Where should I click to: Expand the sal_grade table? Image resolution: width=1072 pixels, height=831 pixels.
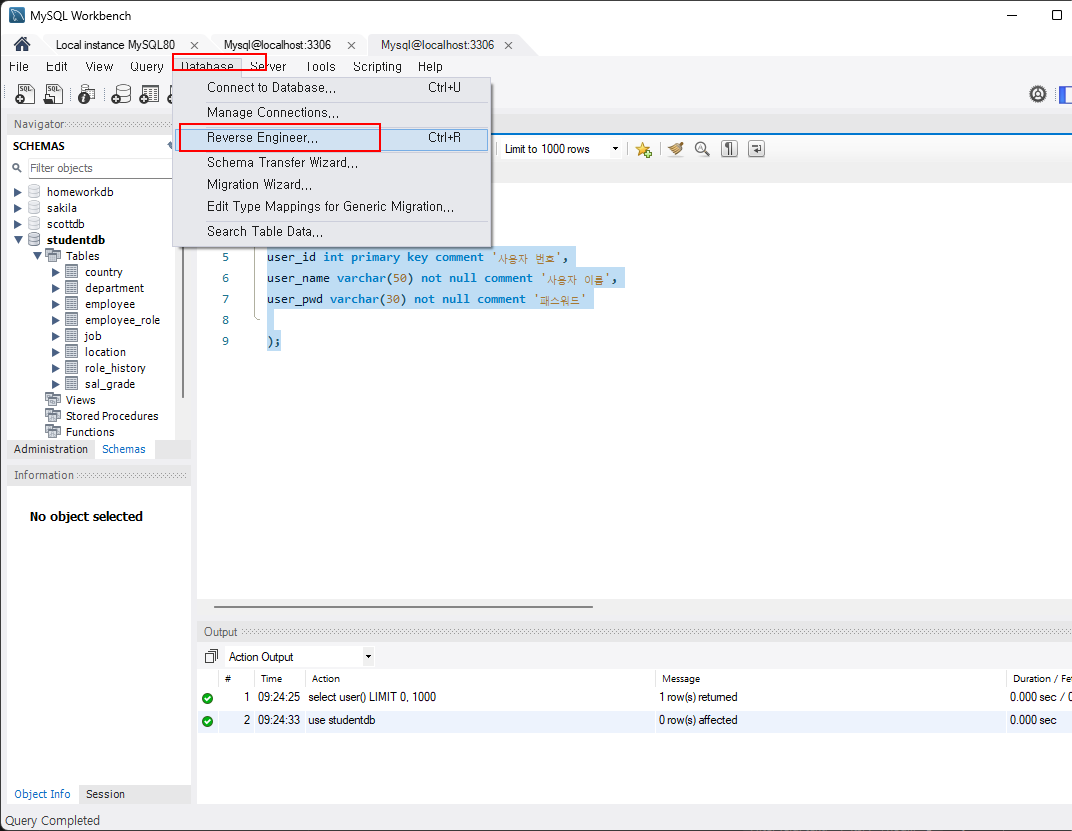[56, 384]
